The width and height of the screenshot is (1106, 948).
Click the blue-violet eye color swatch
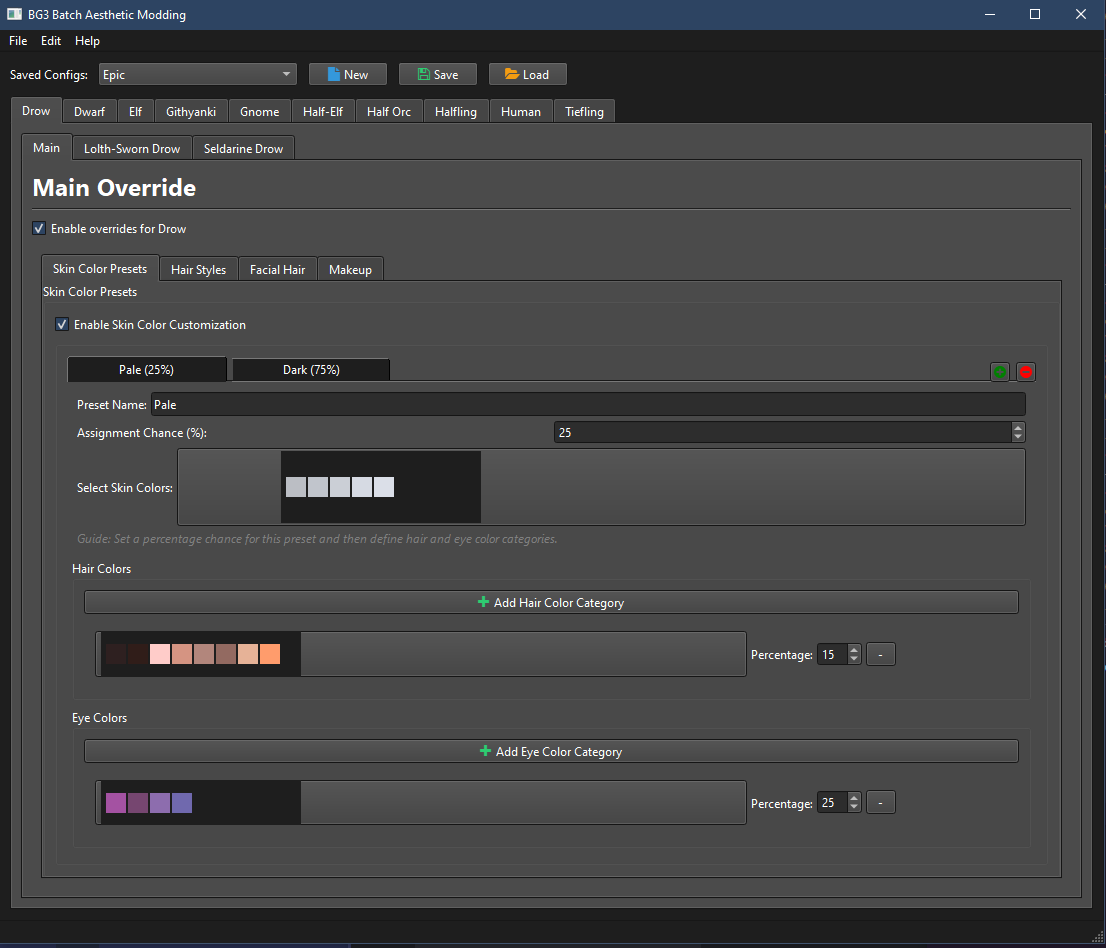(182, 803)
